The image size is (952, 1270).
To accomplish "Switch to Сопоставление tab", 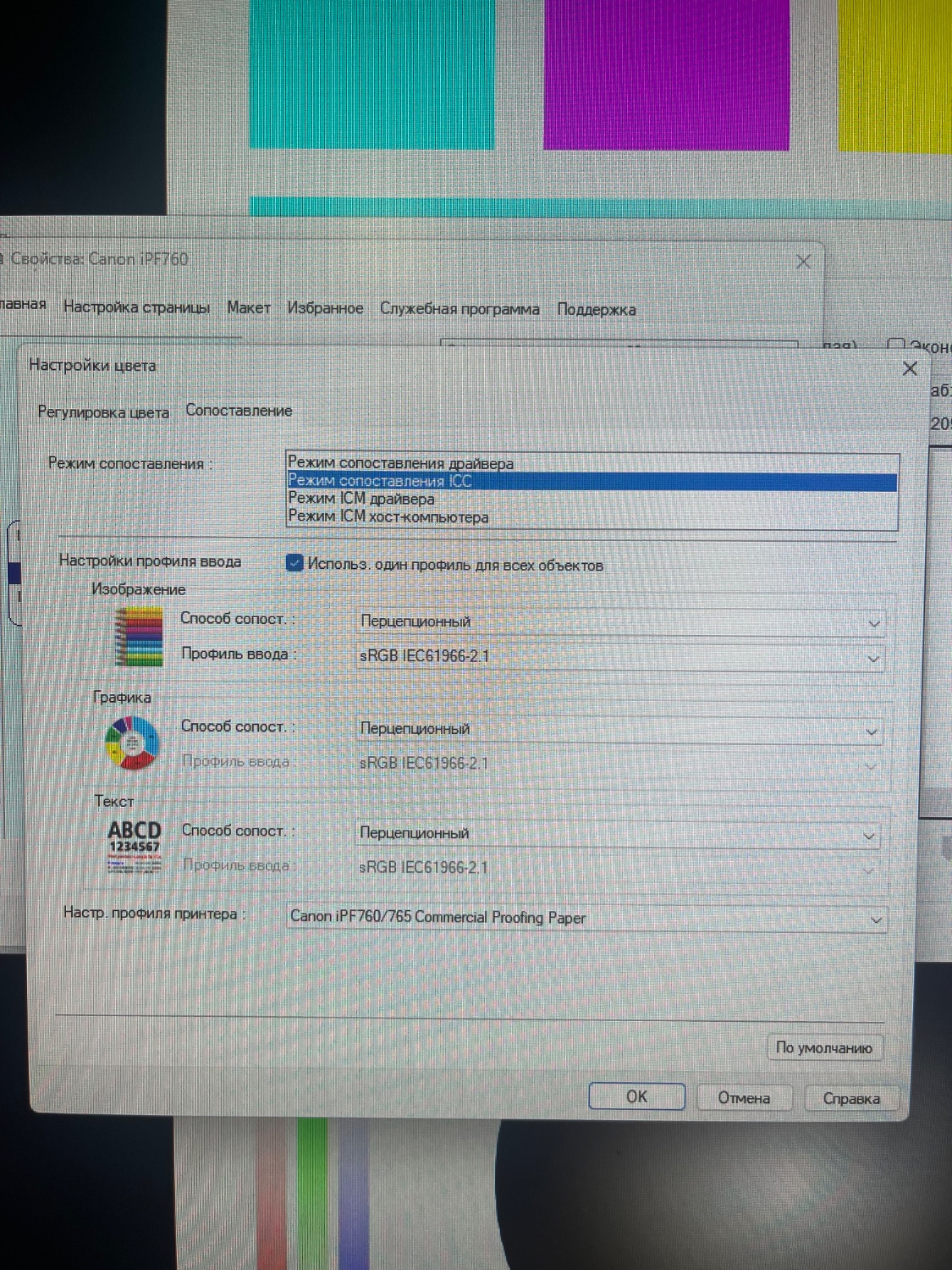I will [239, 411].
